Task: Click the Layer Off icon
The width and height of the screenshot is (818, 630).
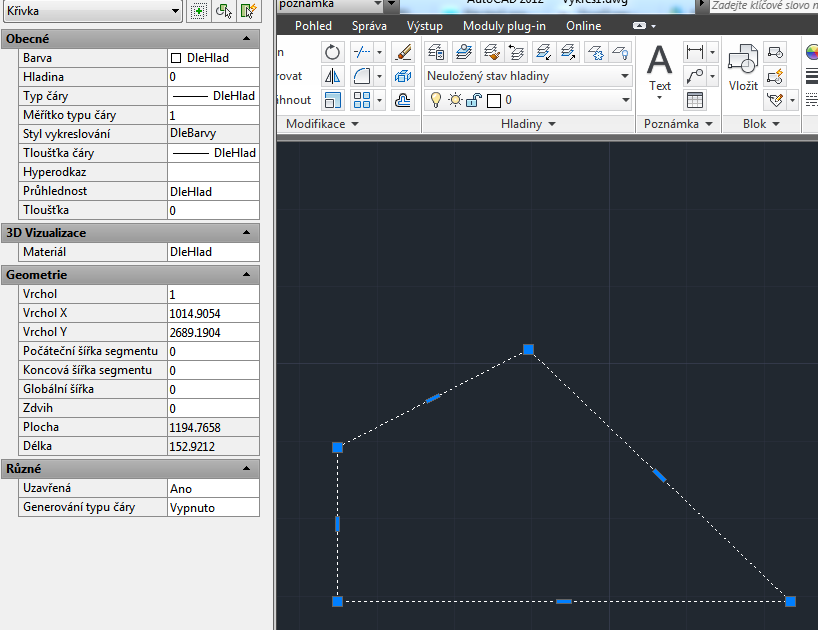Action: point(620,52)
